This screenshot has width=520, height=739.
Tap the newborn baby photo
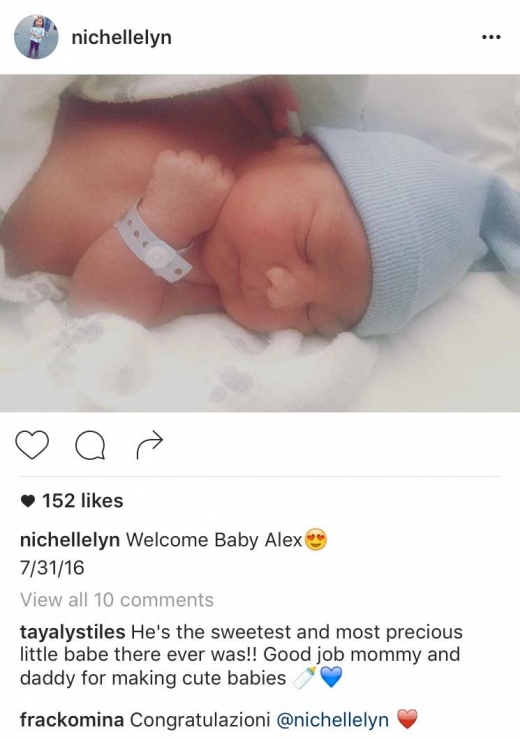[x=260, y=243]
